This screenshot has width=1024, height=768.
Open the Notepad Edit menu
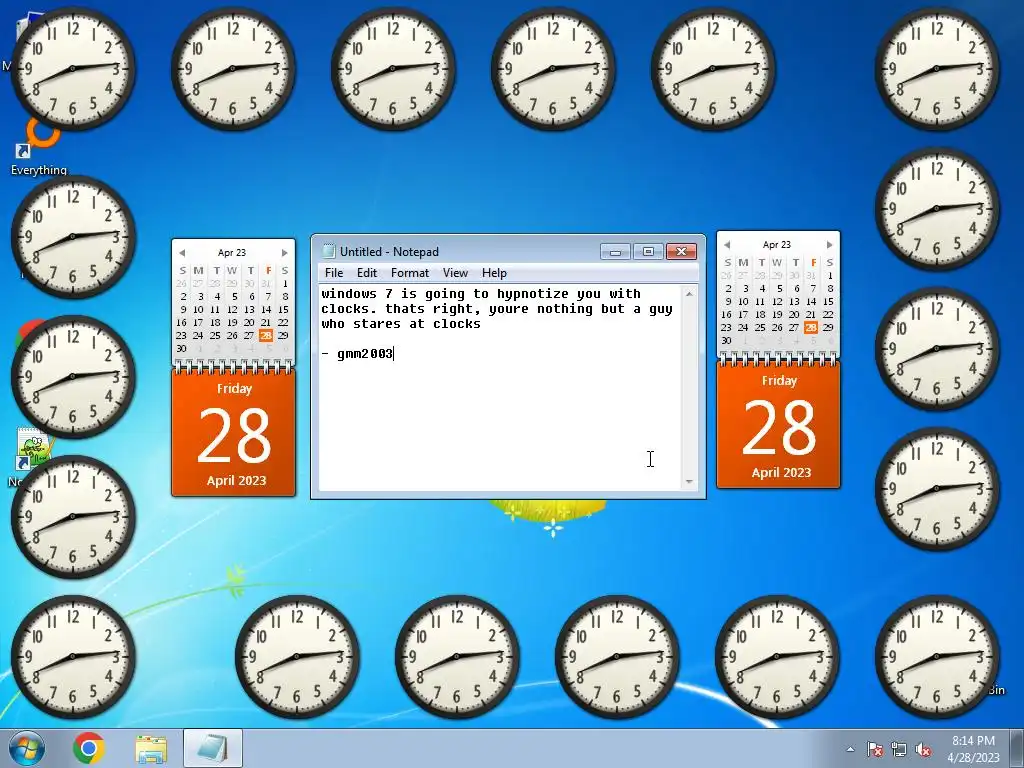click(366, 273)
